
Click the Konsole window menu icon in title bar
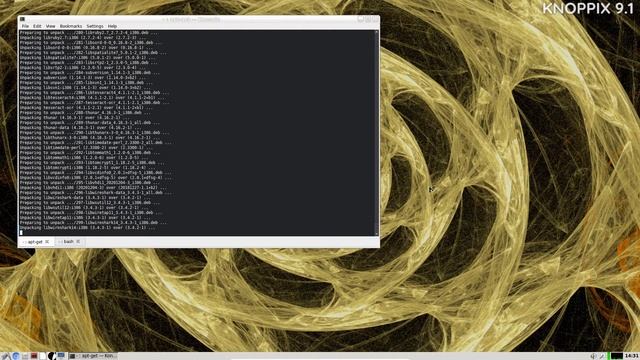22,19
